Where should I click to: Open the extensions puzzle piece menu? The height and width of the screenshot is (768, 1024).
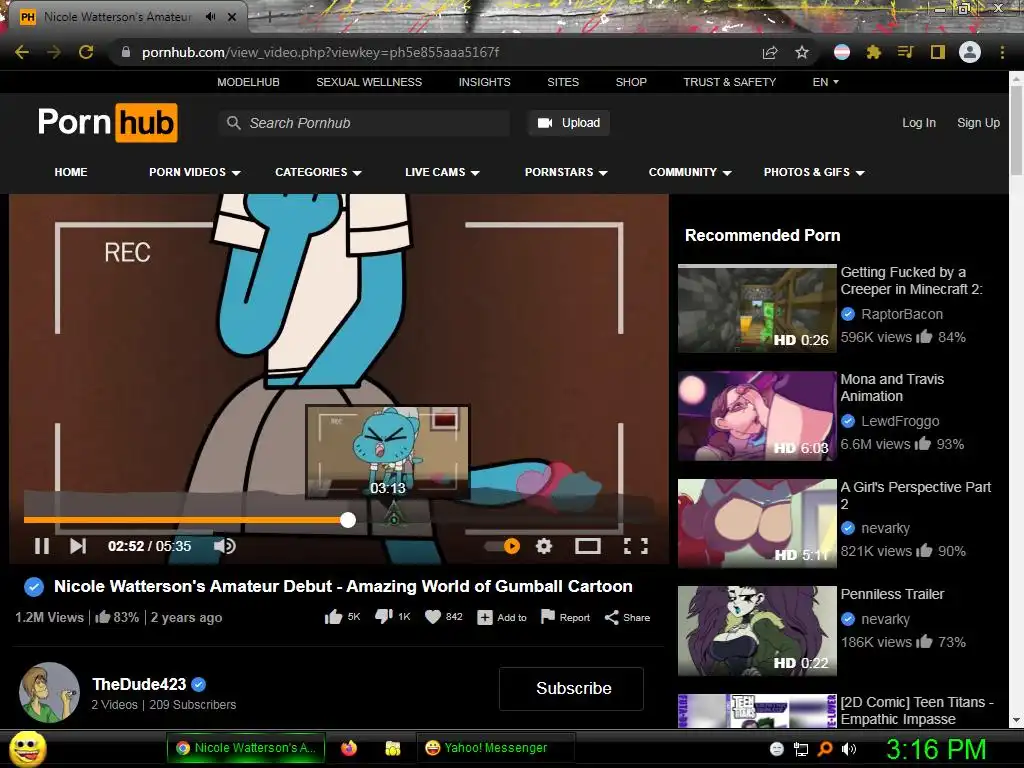click(x=873, y=52)
